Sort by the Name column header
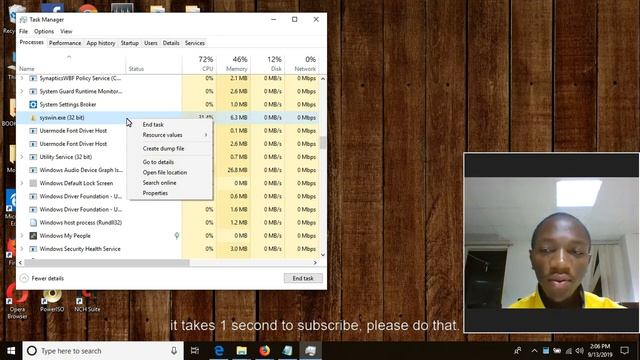The image size is (640, 360). pyautogui.click(x=71, y=64)
